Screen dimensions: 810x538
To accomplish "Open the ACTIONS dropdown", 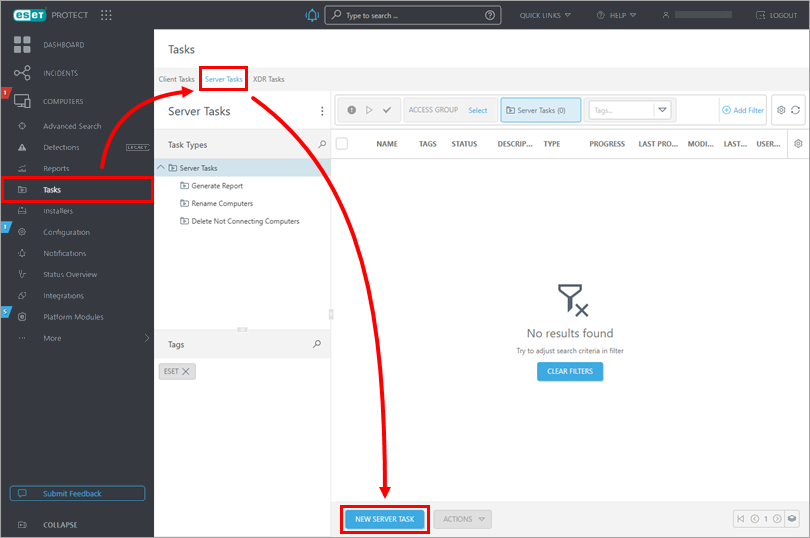I will coord(463,519).
